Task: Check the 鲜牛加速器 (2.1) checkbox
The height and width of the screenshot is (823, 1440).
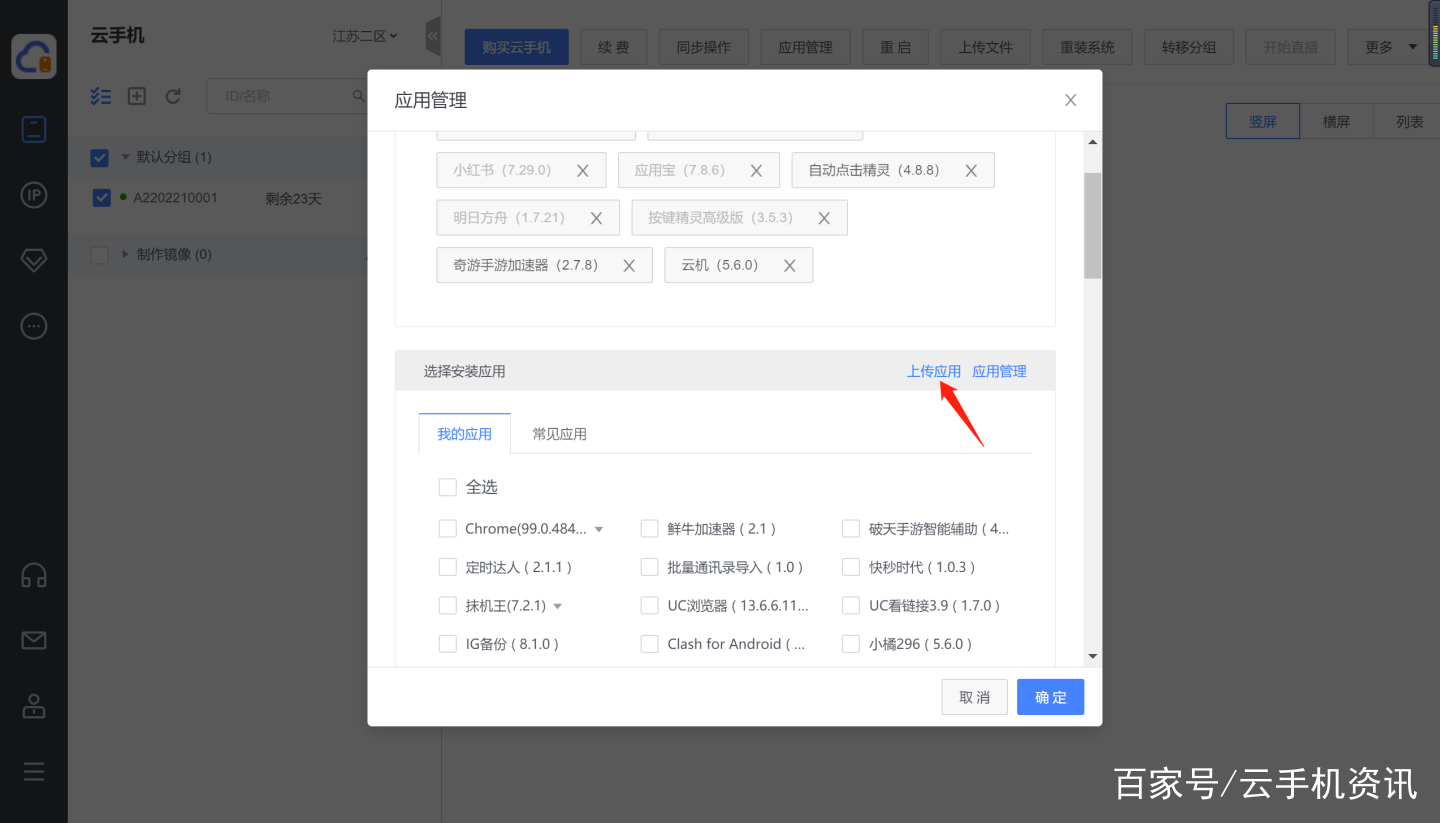Action: [x=650, y=528]
